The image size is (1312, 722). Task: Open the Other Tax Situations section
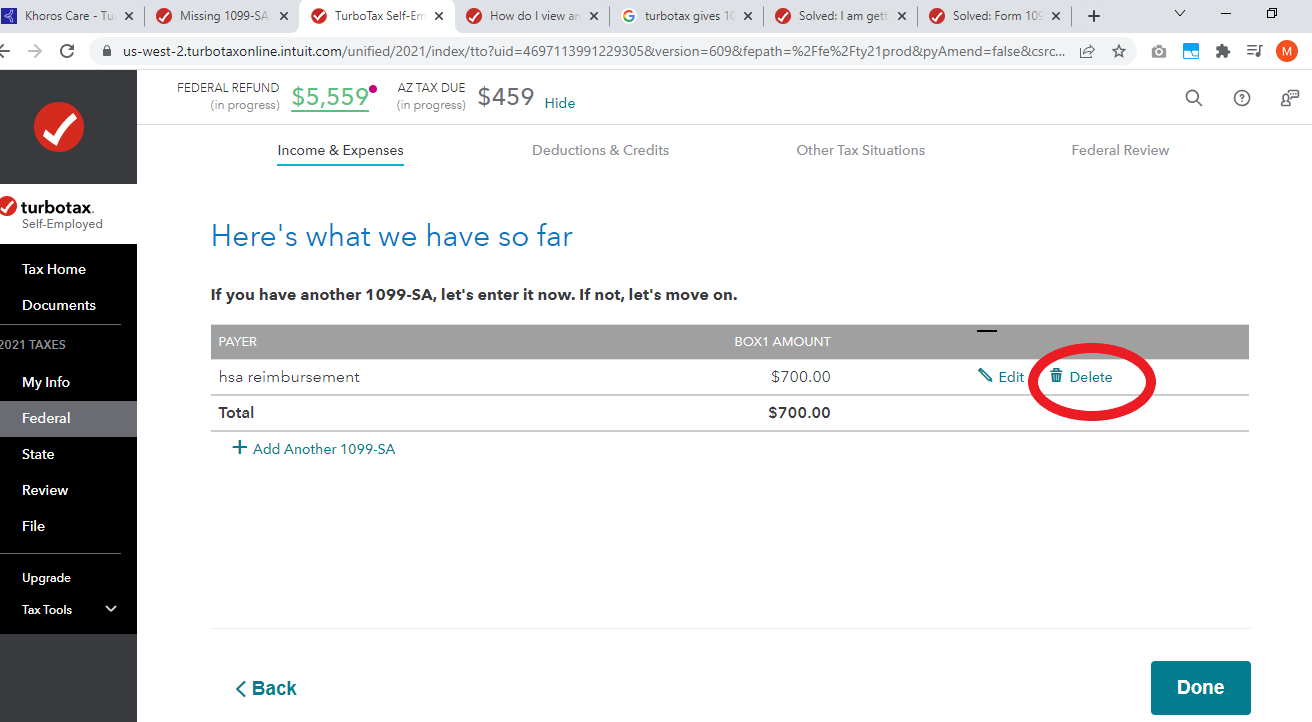[860, 150]
